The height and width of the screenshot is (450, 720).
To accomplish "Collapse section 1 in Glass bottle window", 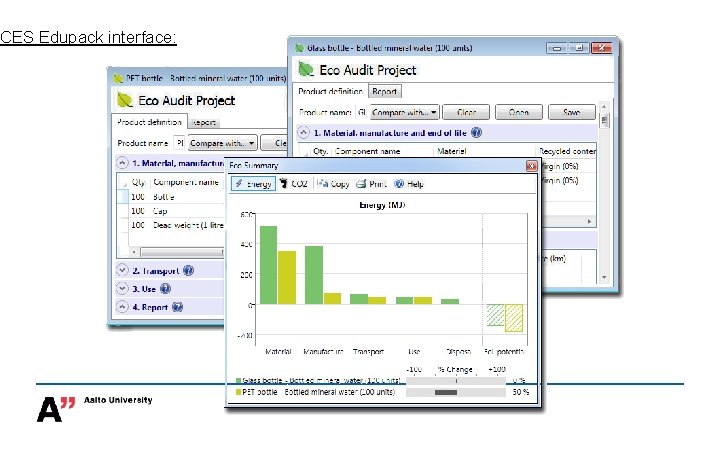I will [x=304, y=133].
